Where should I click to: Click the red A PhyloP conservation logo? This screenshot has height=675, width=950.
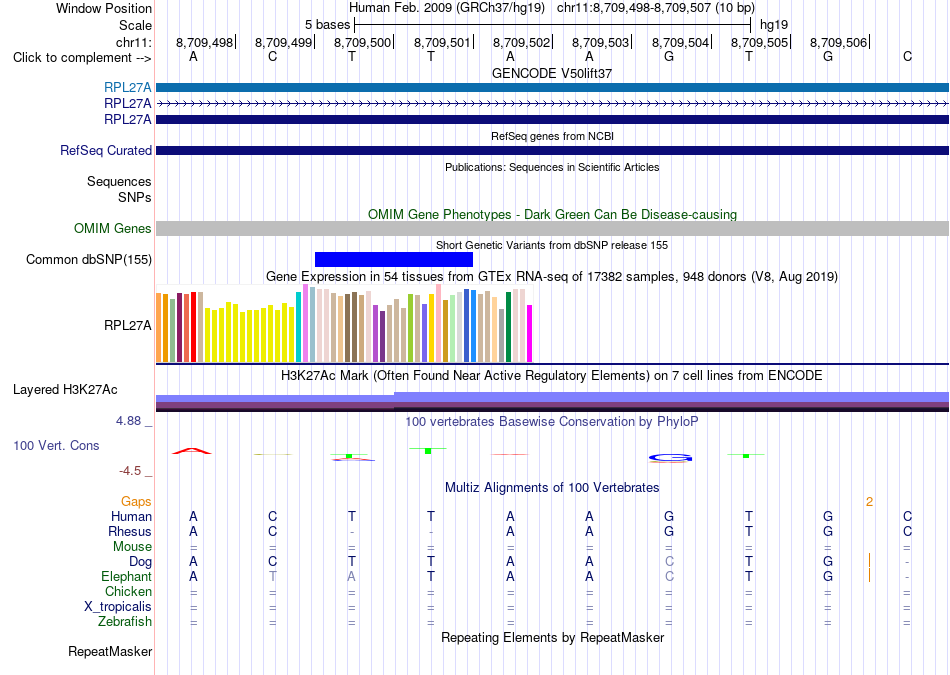[x=192, y=451]
